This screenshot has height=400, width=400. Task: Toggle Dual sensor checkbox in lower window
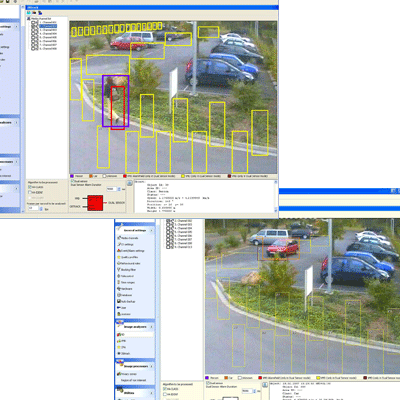pos(208,383)
